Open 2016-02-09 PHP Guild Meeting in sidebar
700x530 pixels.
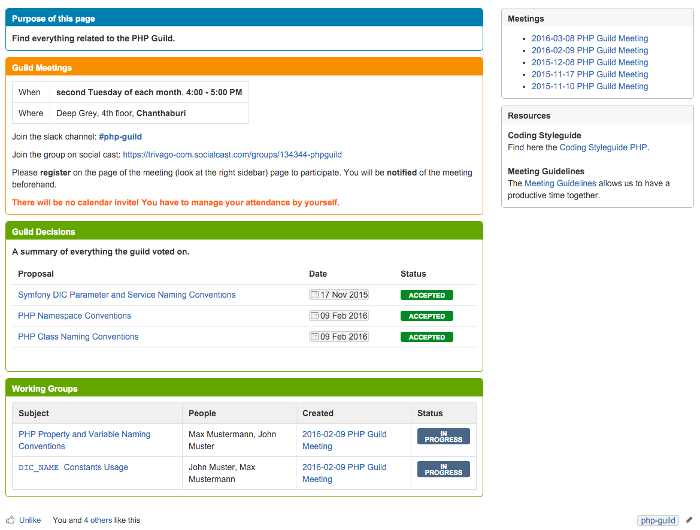coord(589,50)
